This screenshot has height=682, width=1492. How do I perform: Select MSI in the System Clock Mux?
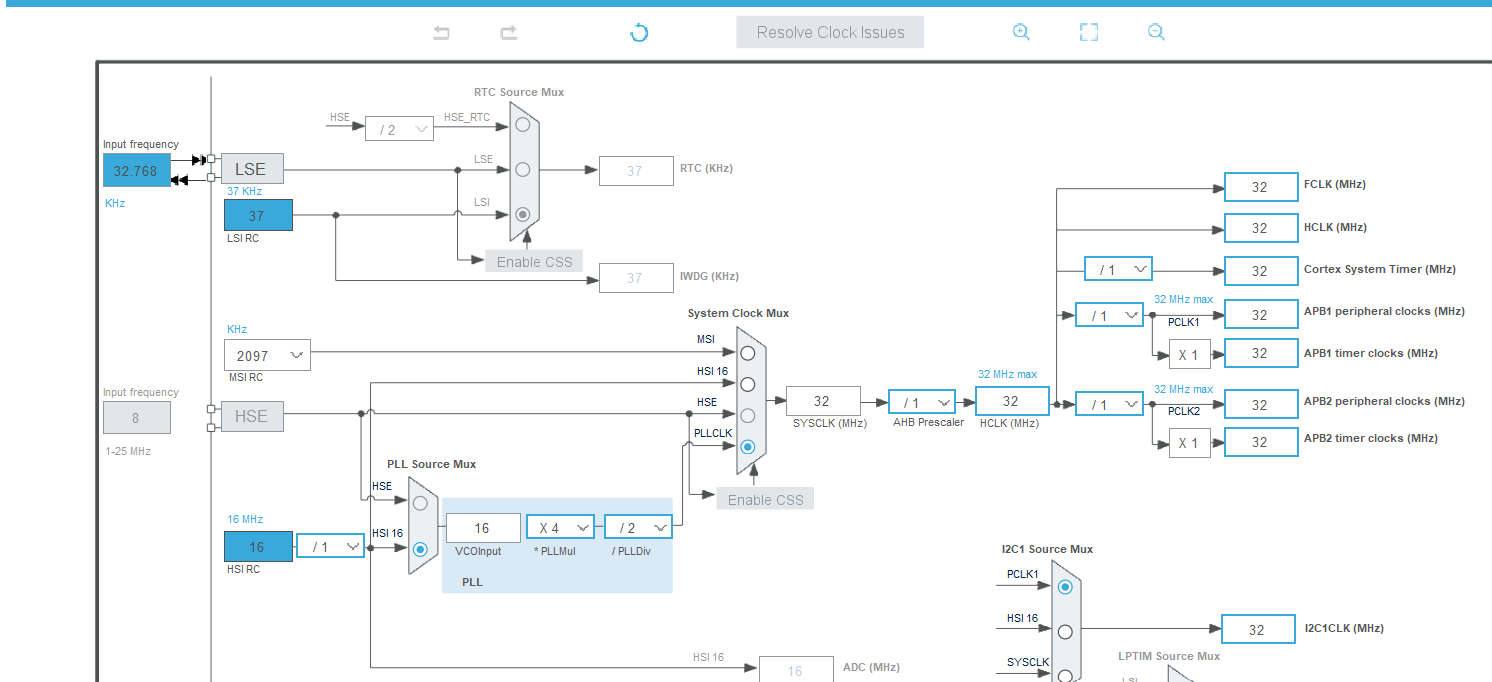click(747, 352)
